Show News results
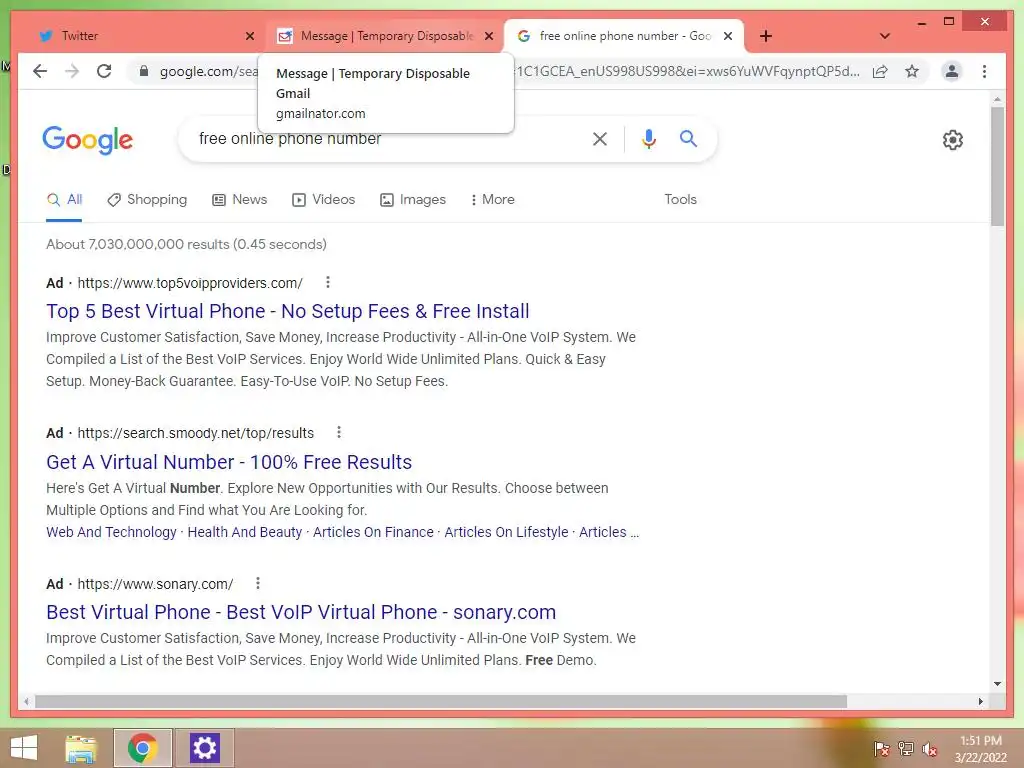Viewport: 1024px width, 768px height. pos(240,199)
